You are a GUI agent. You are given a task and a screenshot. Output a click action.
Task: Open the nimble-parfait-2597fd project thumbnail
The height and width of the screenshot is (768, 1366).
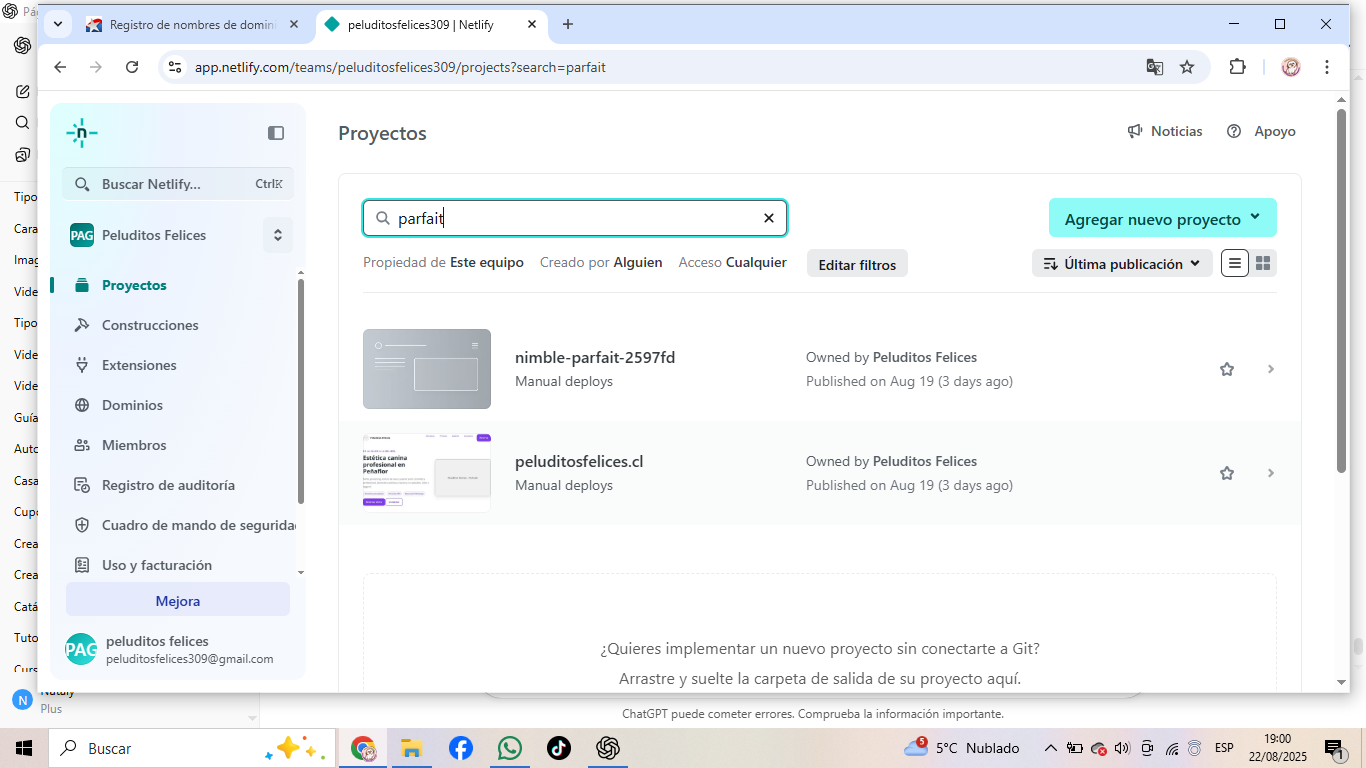pyautogui.click(x=427, y=369)
